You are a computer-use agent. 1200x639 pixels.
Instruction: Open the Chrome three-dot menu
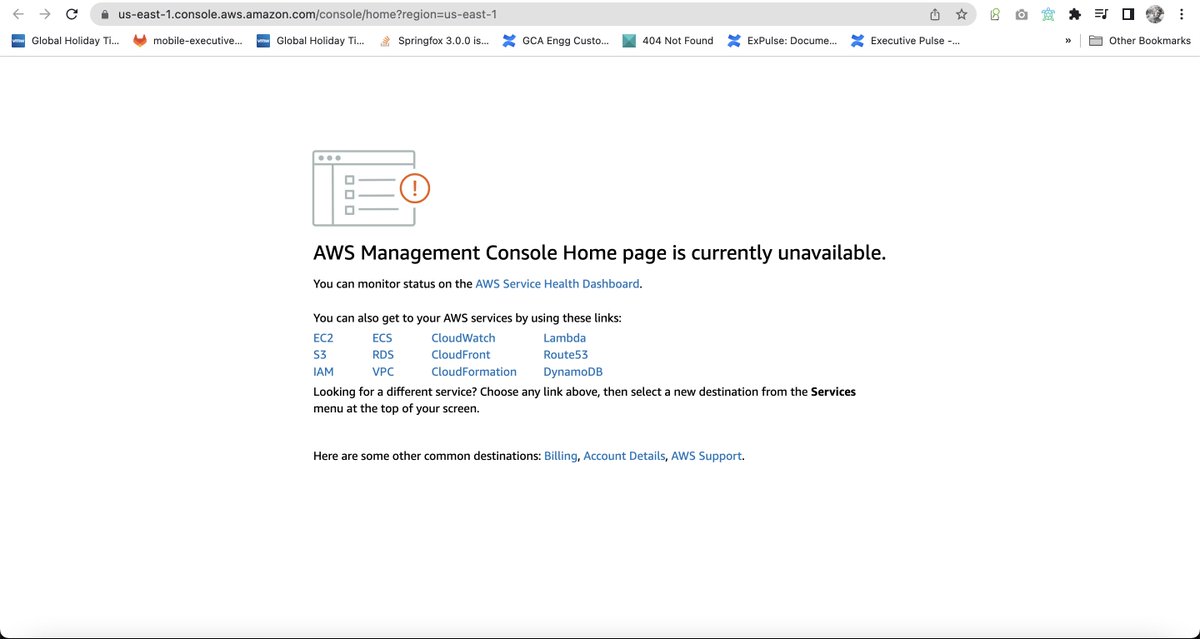(x=1184, y=15)
